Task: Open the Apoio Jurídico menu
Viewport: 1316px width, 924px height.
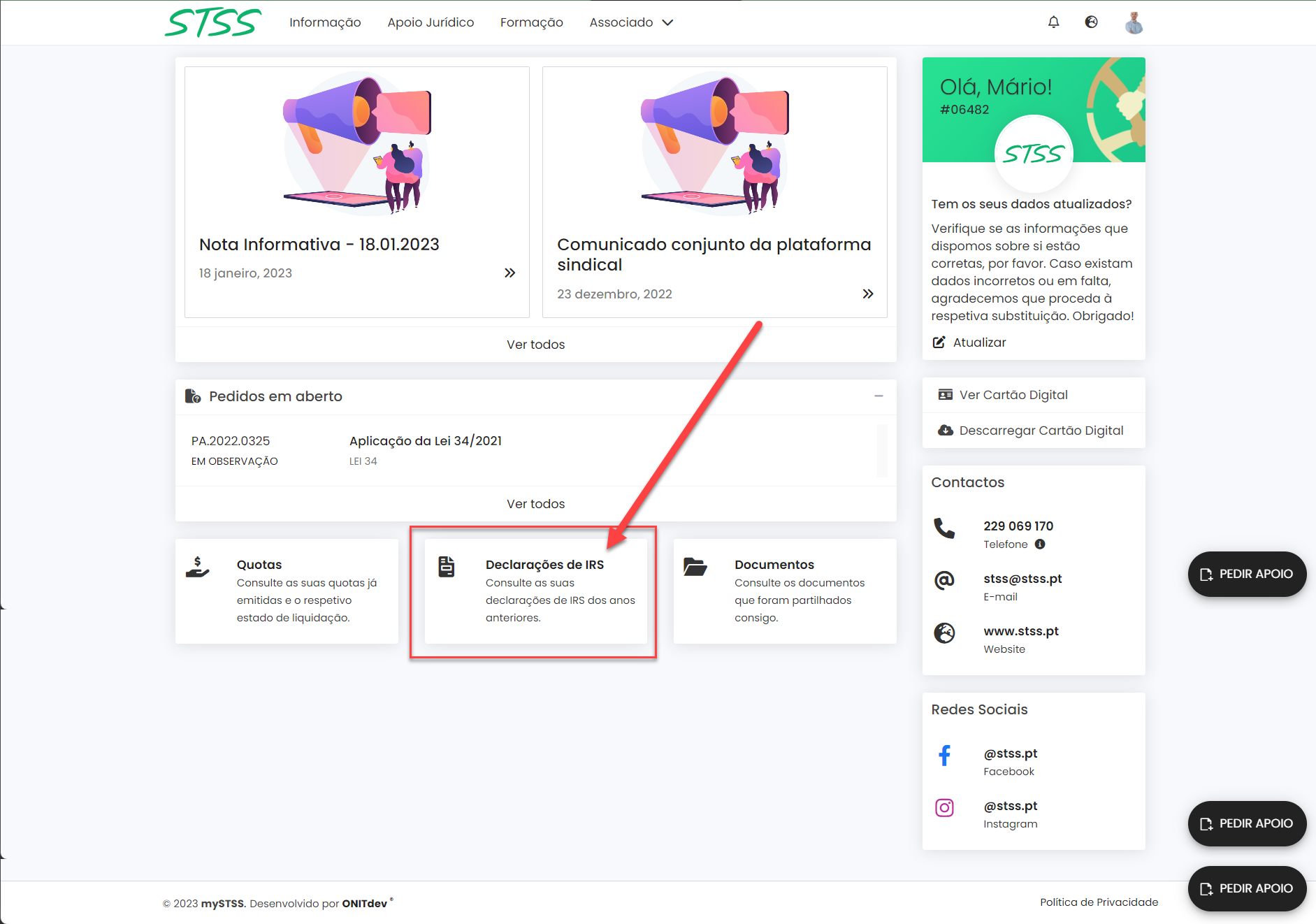Action: [431, 22]
